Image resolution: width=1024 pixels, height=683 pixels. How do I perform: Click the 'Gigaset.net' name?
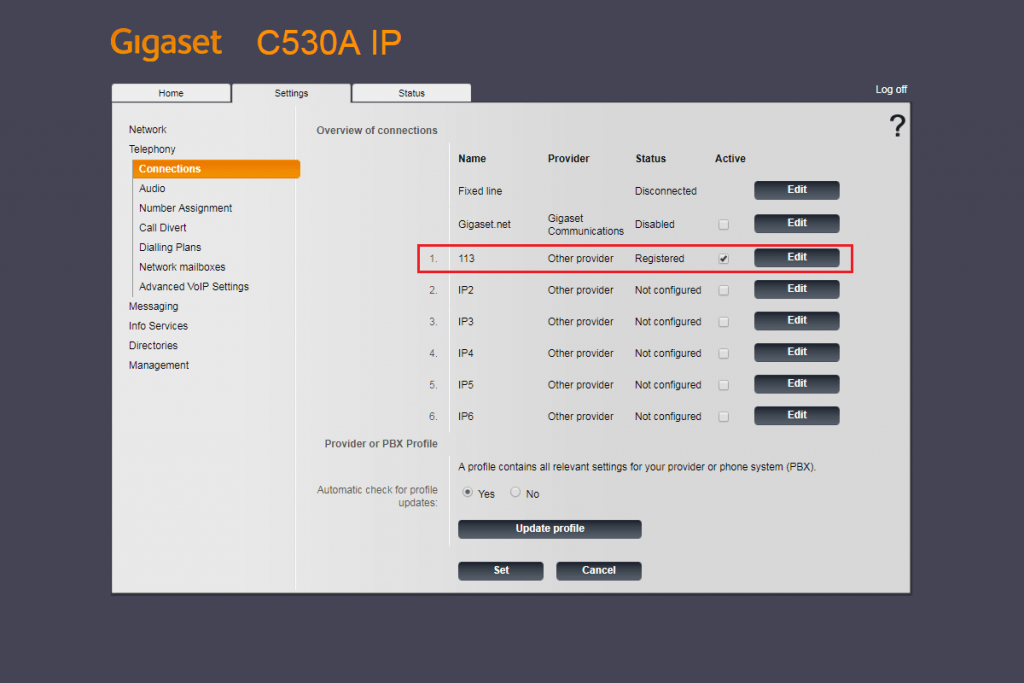(485, 225)
